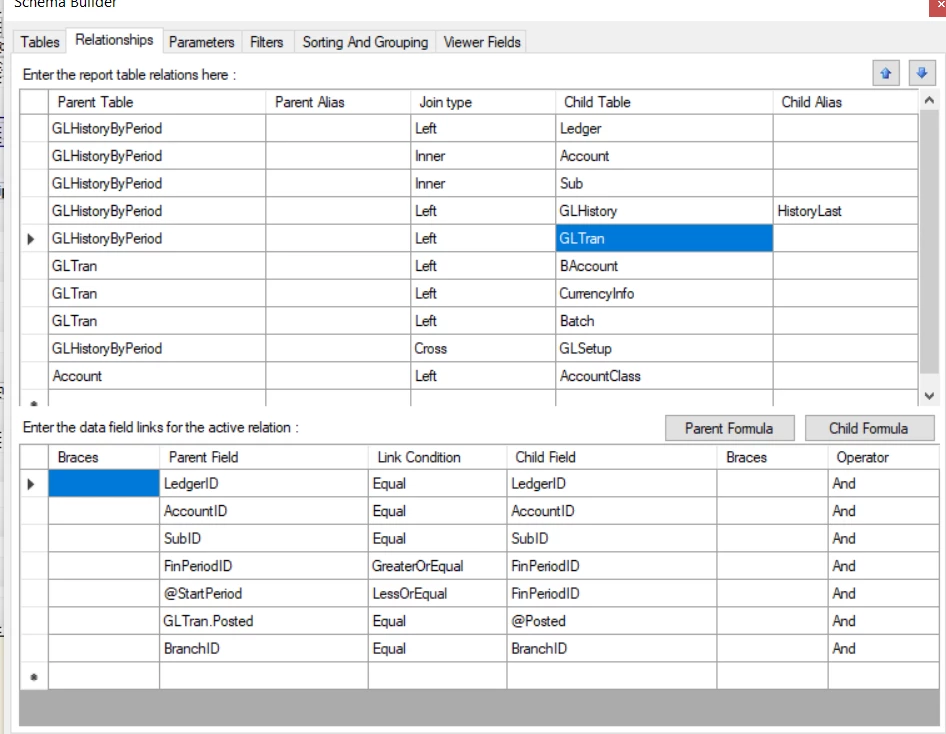Select the BranchID parent field cell
This screenshot has width=946, height=734.
tap(264, 648)
